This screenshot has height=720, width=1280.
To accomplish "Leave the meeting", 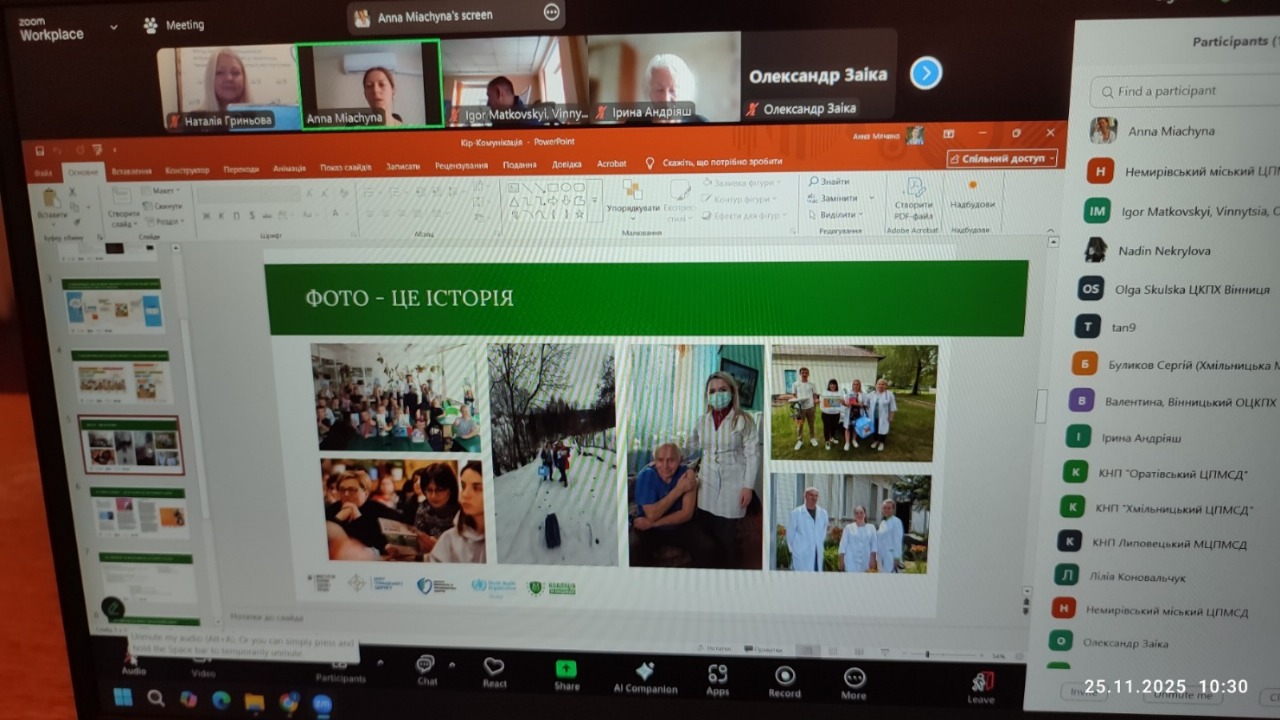I will coord(981,685).
